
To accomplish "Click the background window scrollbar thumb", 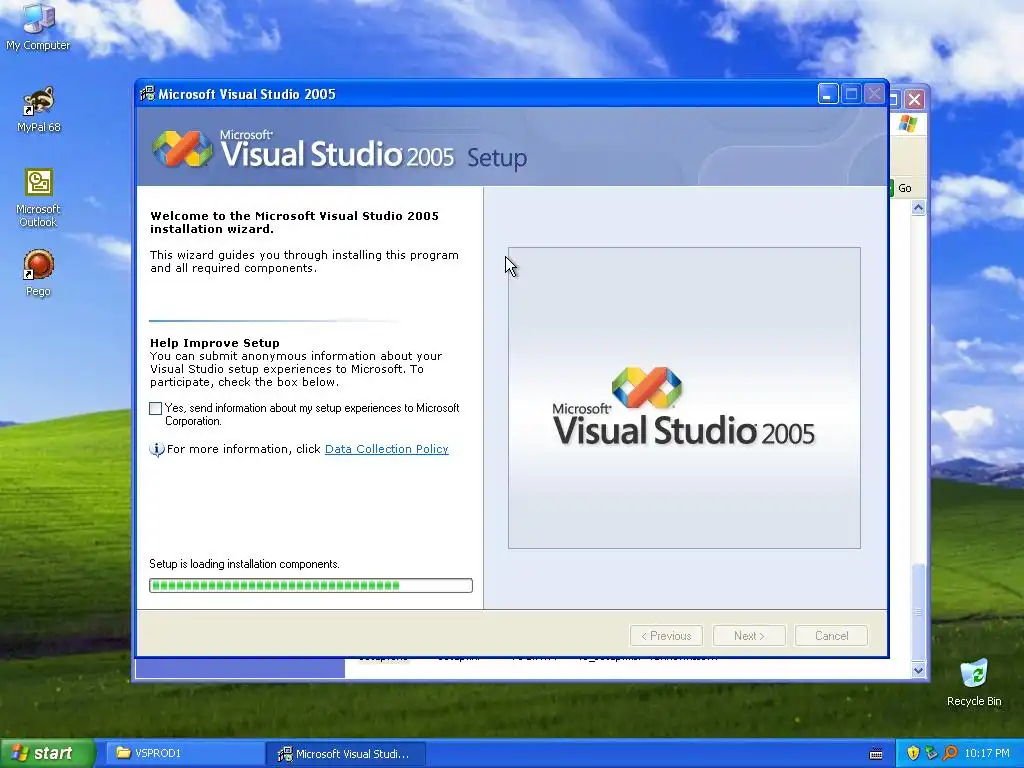I will [918, 612].
